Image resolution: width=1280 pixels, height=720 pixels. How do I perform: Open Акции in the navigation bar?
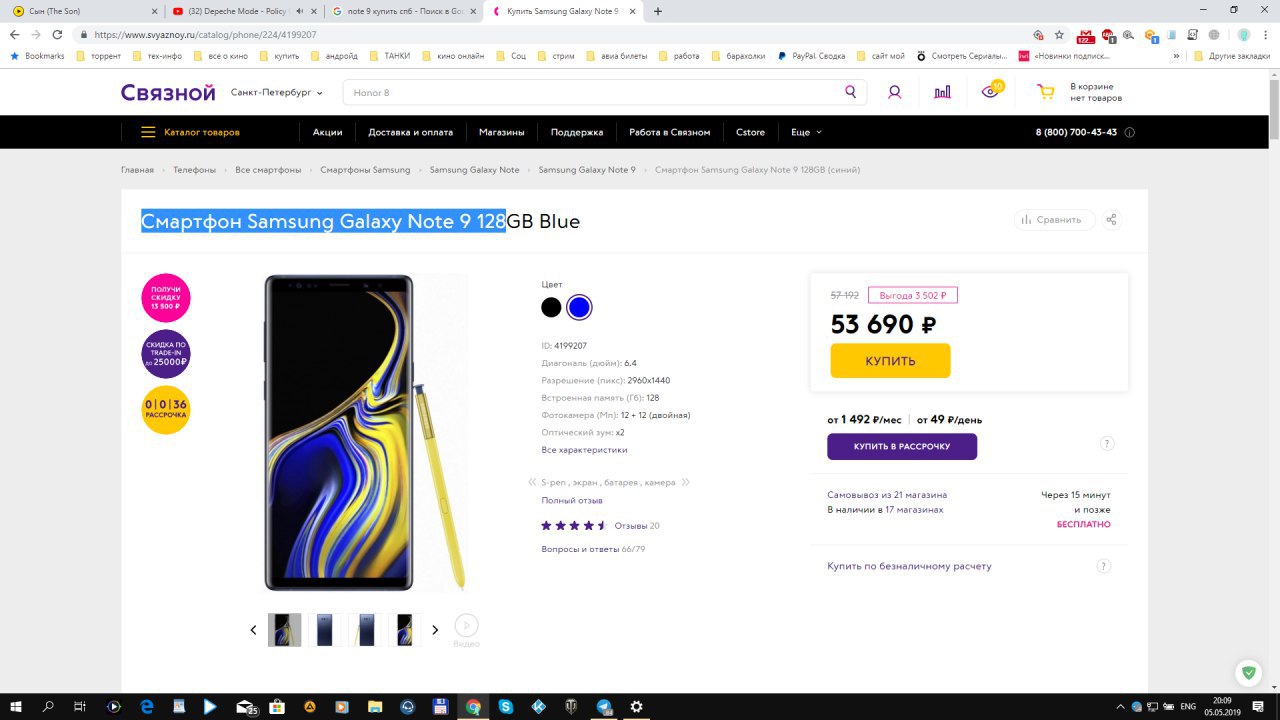pos(327,132)
